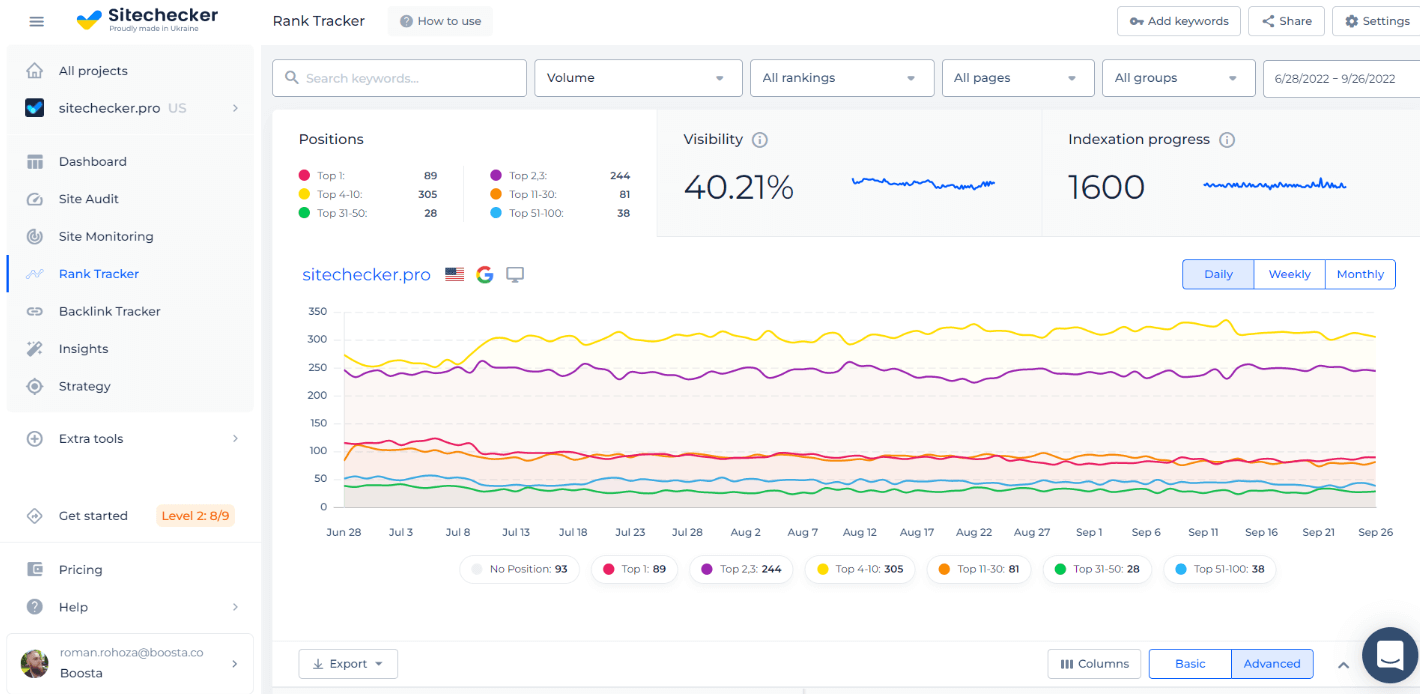Viewport: 1420px width, 694px height.
Task: Click the Add keywords button
Action: (1179, 21)
